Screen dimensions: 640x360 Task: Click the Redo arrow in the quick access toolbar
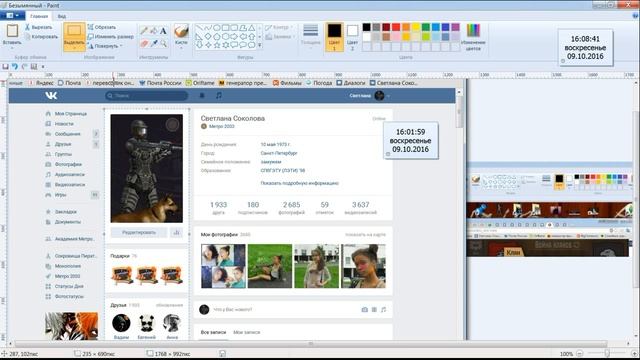[x=24, y=67]
